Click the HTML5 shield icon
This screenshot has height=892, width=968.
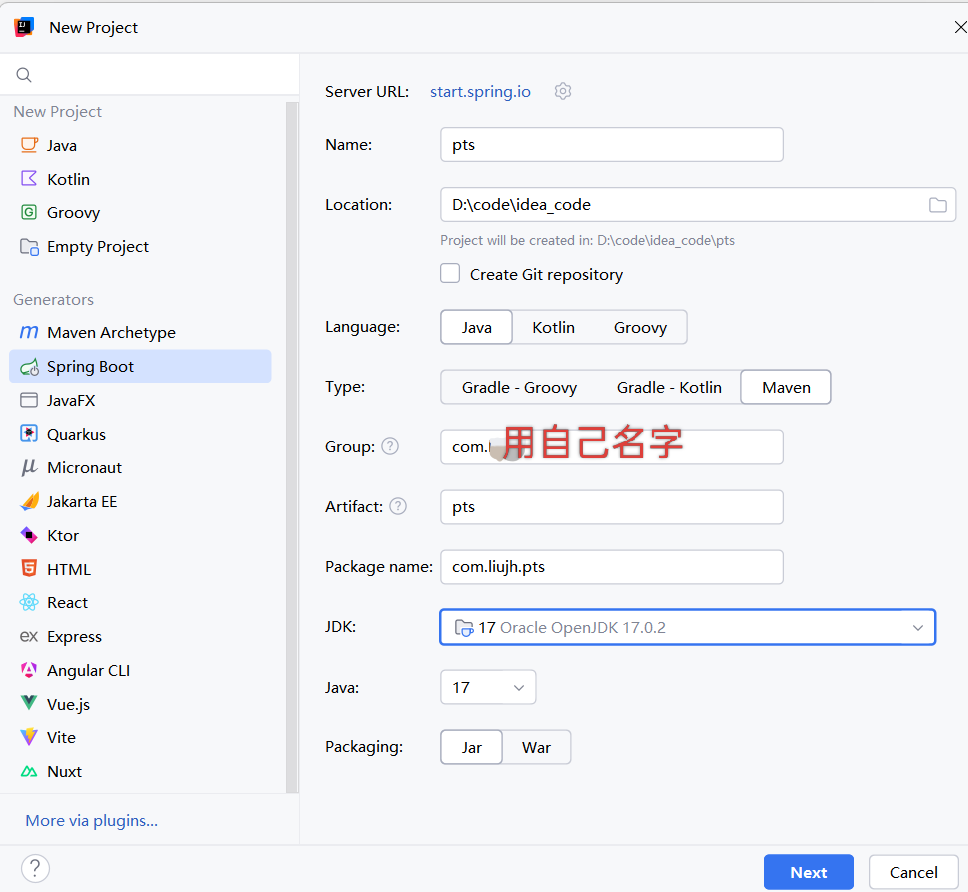[x=29, y=568]
